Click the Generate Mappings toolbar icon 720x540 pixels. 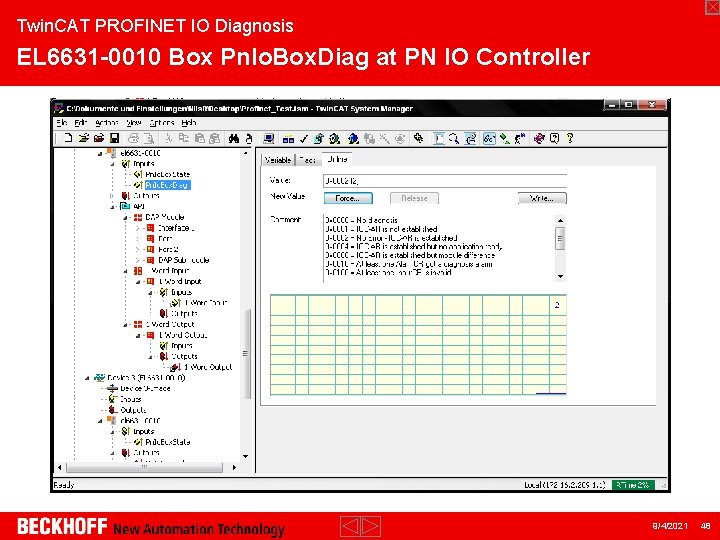point(288,138)
